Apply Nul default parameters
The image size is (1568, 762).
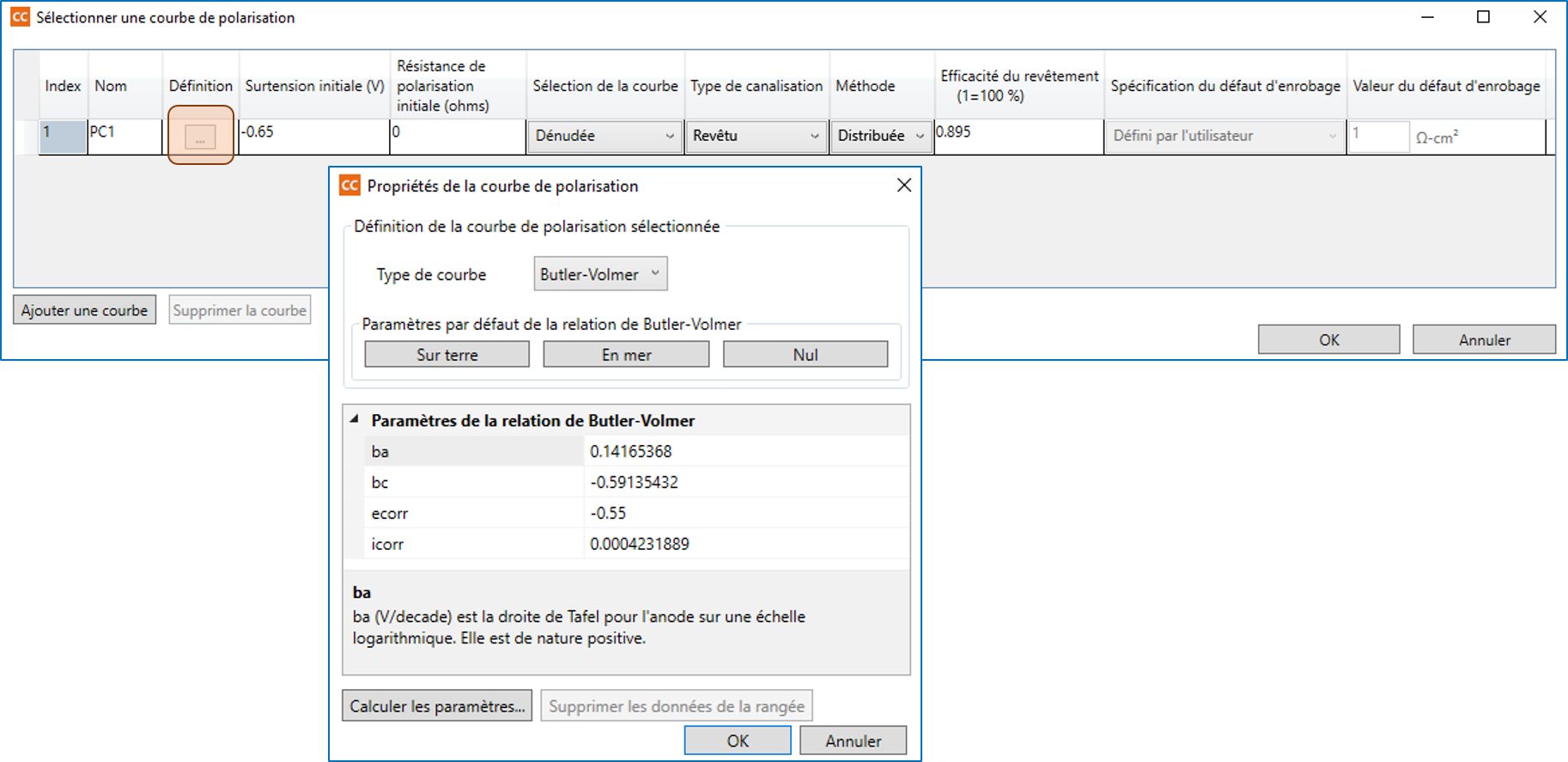click(x=805, y=355)
